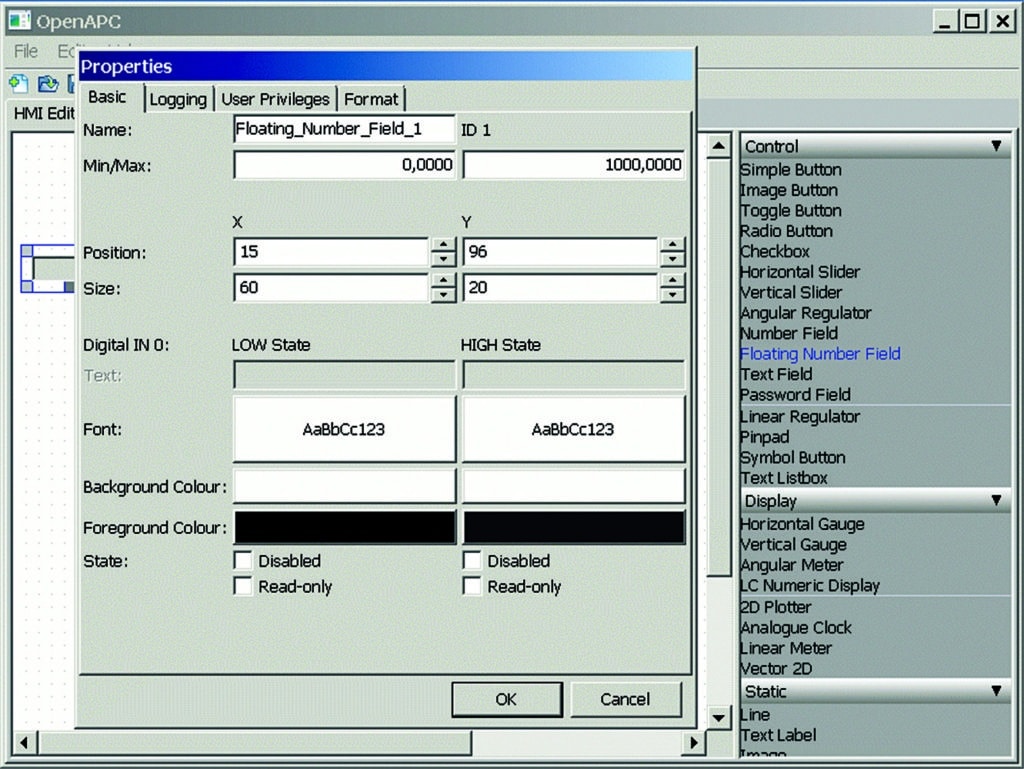Enable Read-only checkbox for LOW state
The image size is (1024, 769).
point(242,586)
